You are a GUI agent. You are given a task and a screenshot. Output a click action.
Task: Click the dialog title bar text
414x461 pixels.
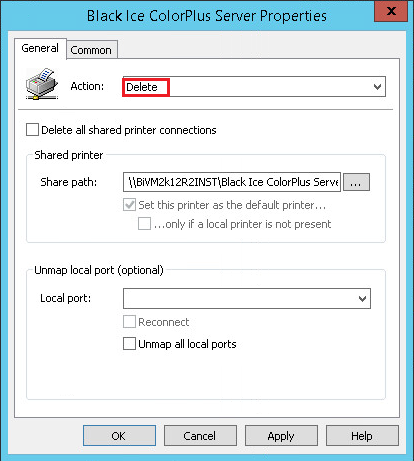[x=207, y=16]
